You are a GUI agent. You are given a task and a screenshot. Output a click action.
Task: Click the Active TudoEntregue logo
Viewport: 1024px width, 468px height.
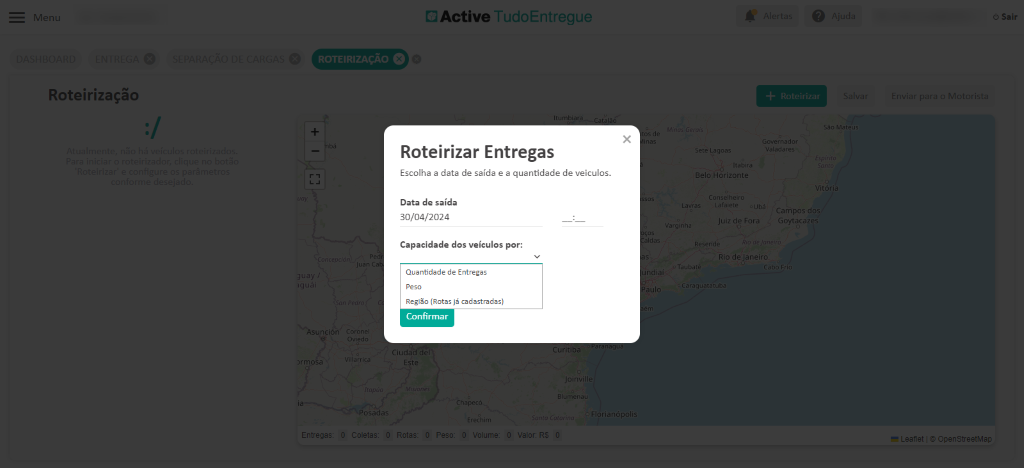(x=509, y=16)
